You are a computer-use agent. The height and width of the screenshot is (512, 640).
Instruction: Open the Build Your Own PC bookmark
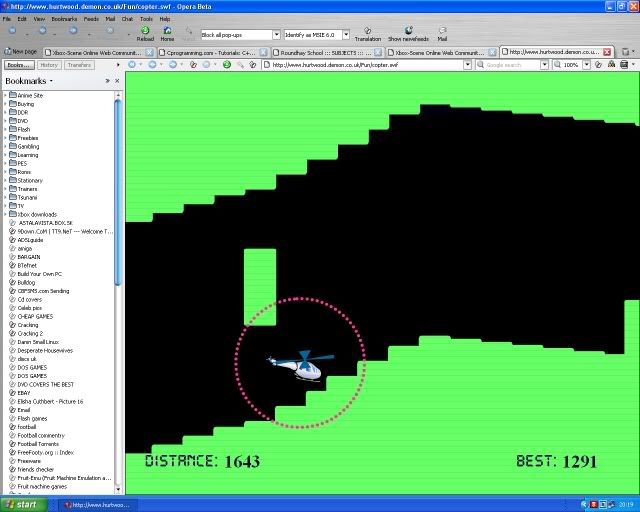(36, 274)
